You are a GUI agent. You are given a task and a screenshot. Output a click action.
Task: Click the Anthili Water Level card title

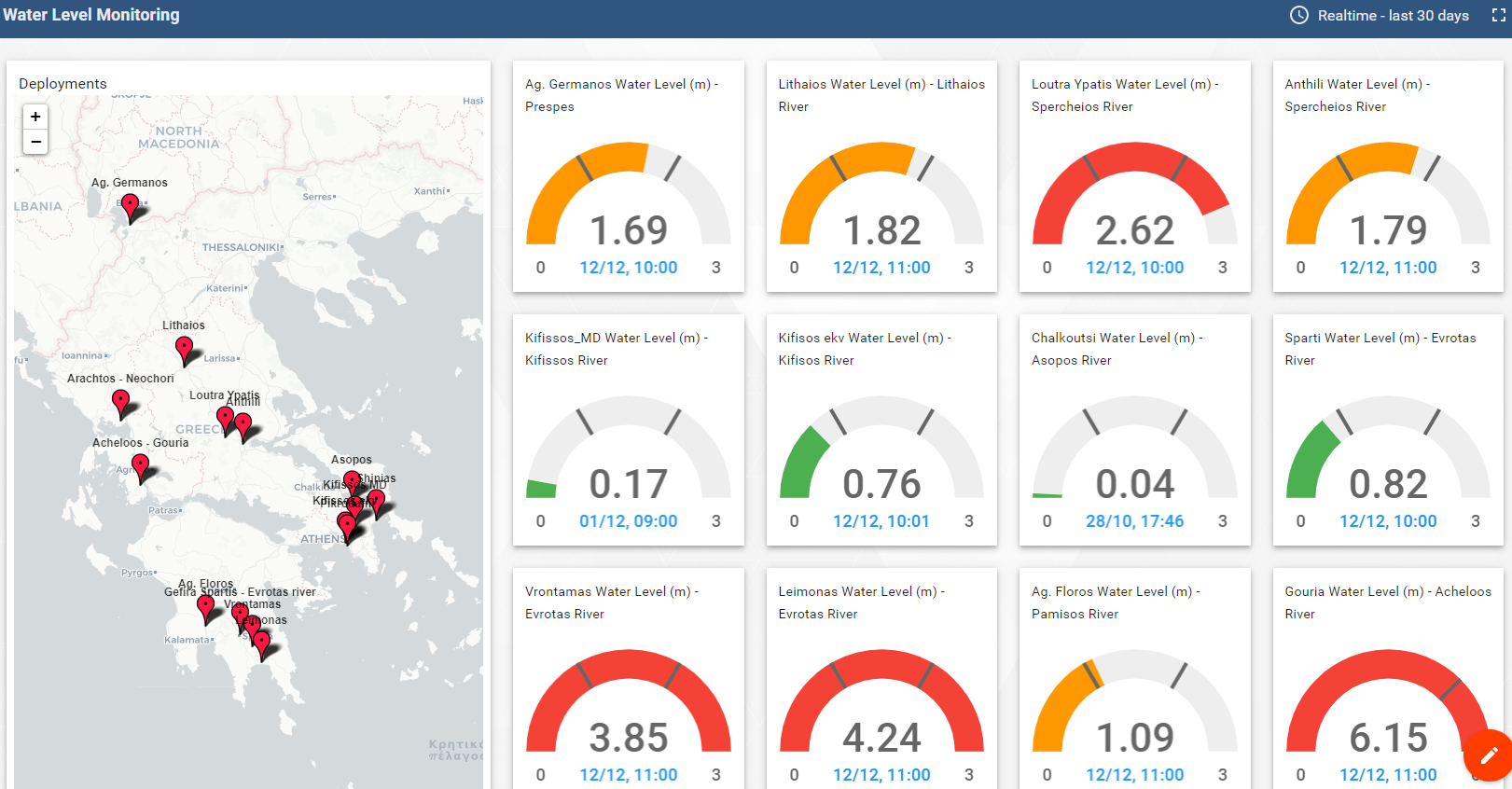(x=1357, y=95)
